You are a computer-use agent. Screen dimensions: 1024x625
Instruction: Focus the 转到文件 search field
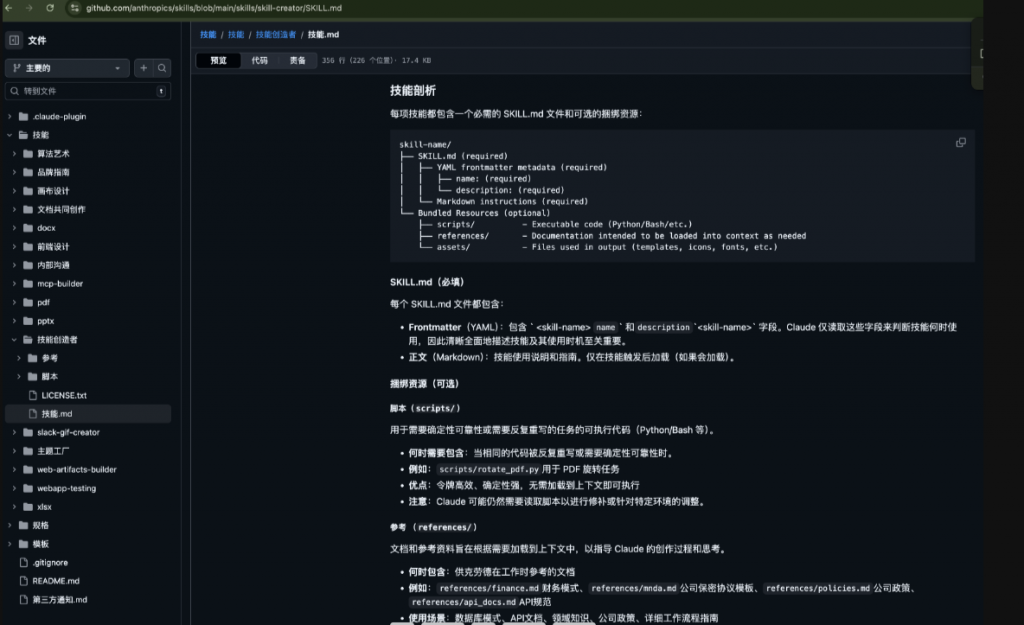pos(88,91)
